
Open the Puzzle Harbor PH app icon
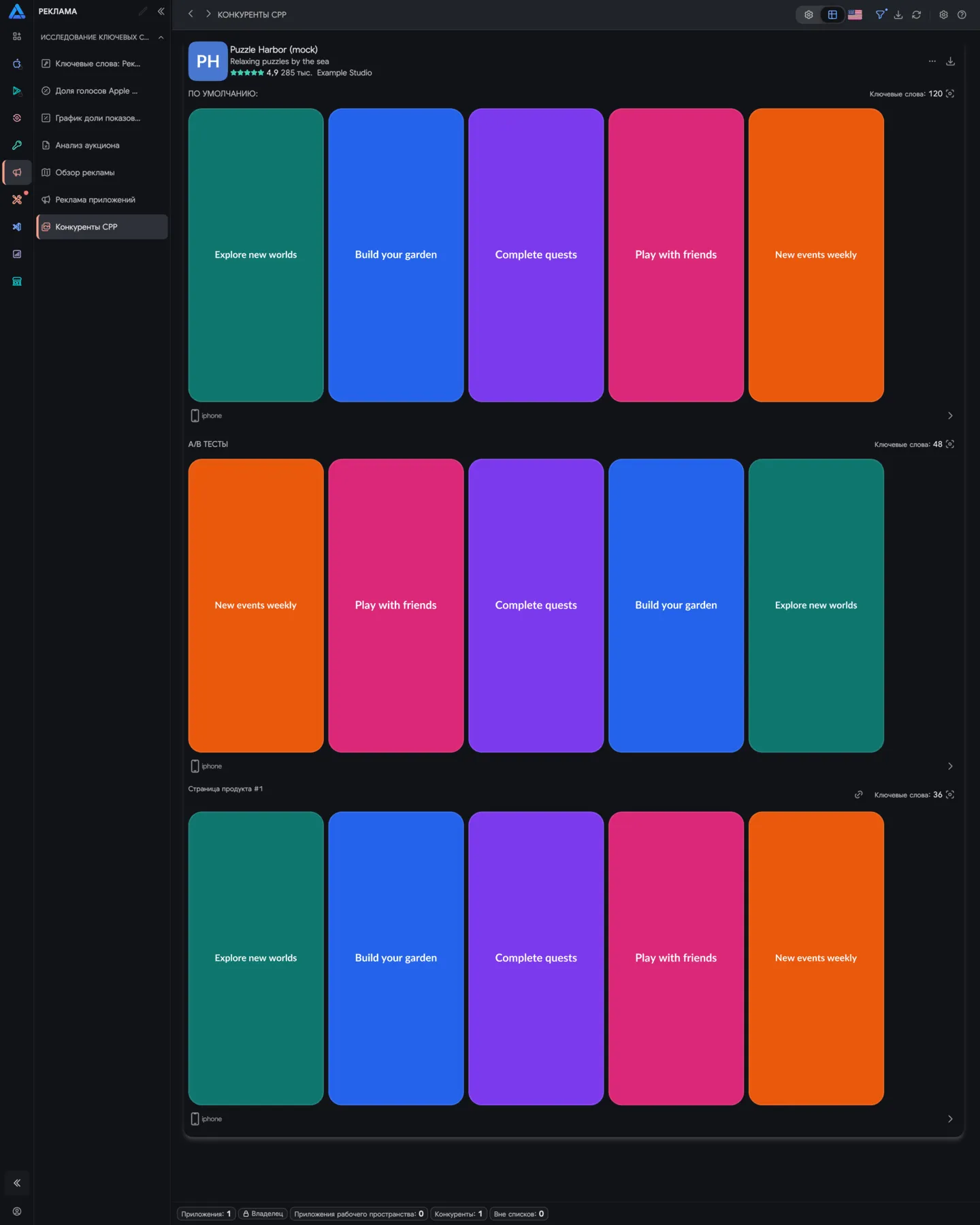click(208, 61)
